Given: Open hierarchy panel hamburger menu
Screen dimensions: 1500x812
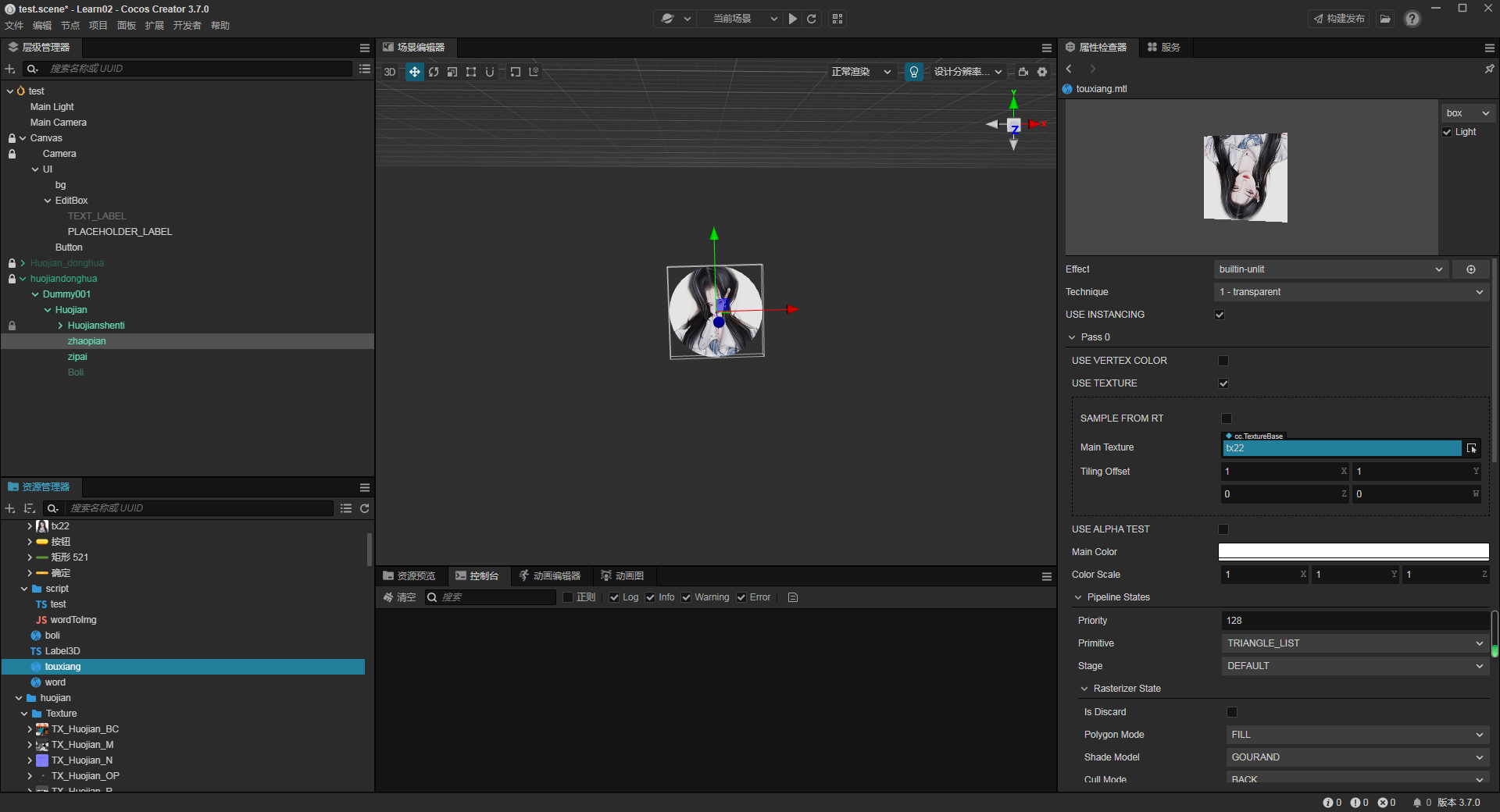Looking at the screenshot, I should coord(364,48).
